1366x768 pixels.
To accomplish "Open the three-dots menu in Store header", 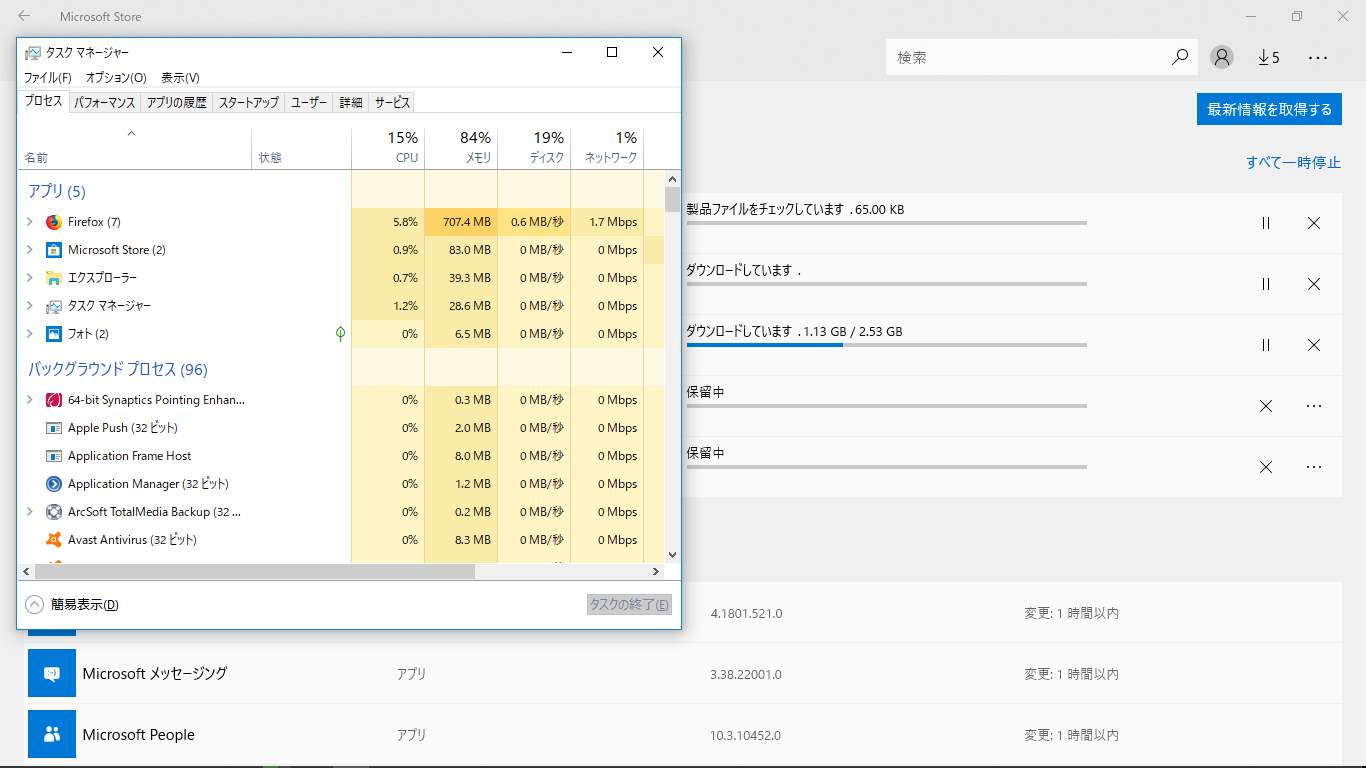I will pyautogui.click(x=1318, y=58).
